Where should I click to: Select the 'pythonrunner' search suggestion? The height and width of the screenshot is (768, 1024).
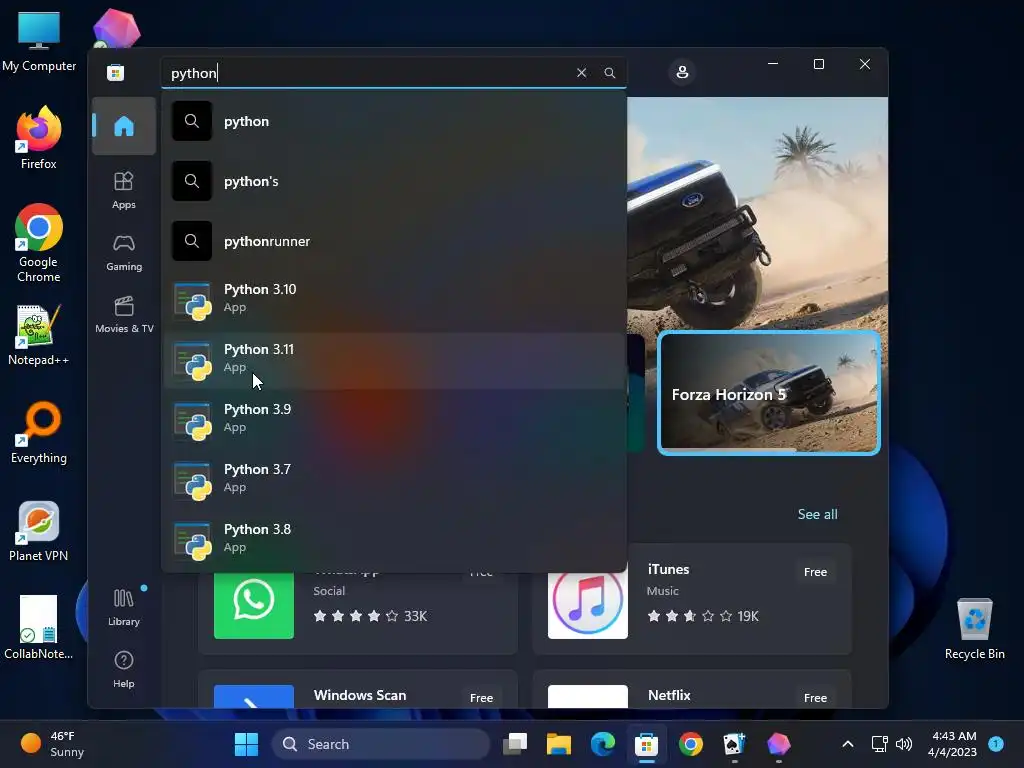click(394, 241)
